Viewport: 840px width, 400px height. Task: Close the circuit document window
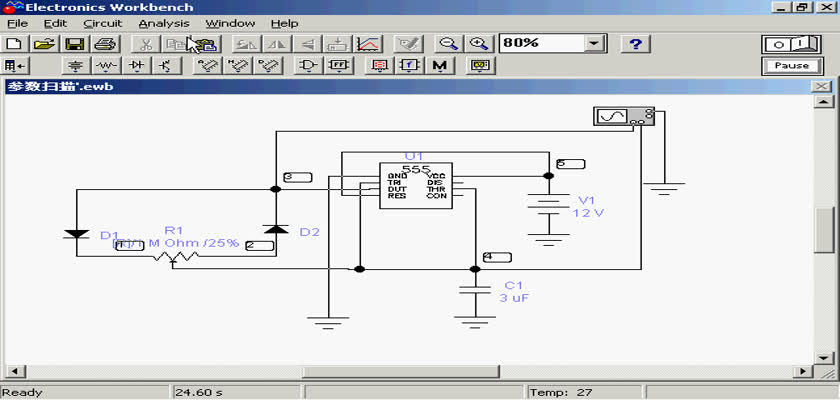tap(821, 86)
